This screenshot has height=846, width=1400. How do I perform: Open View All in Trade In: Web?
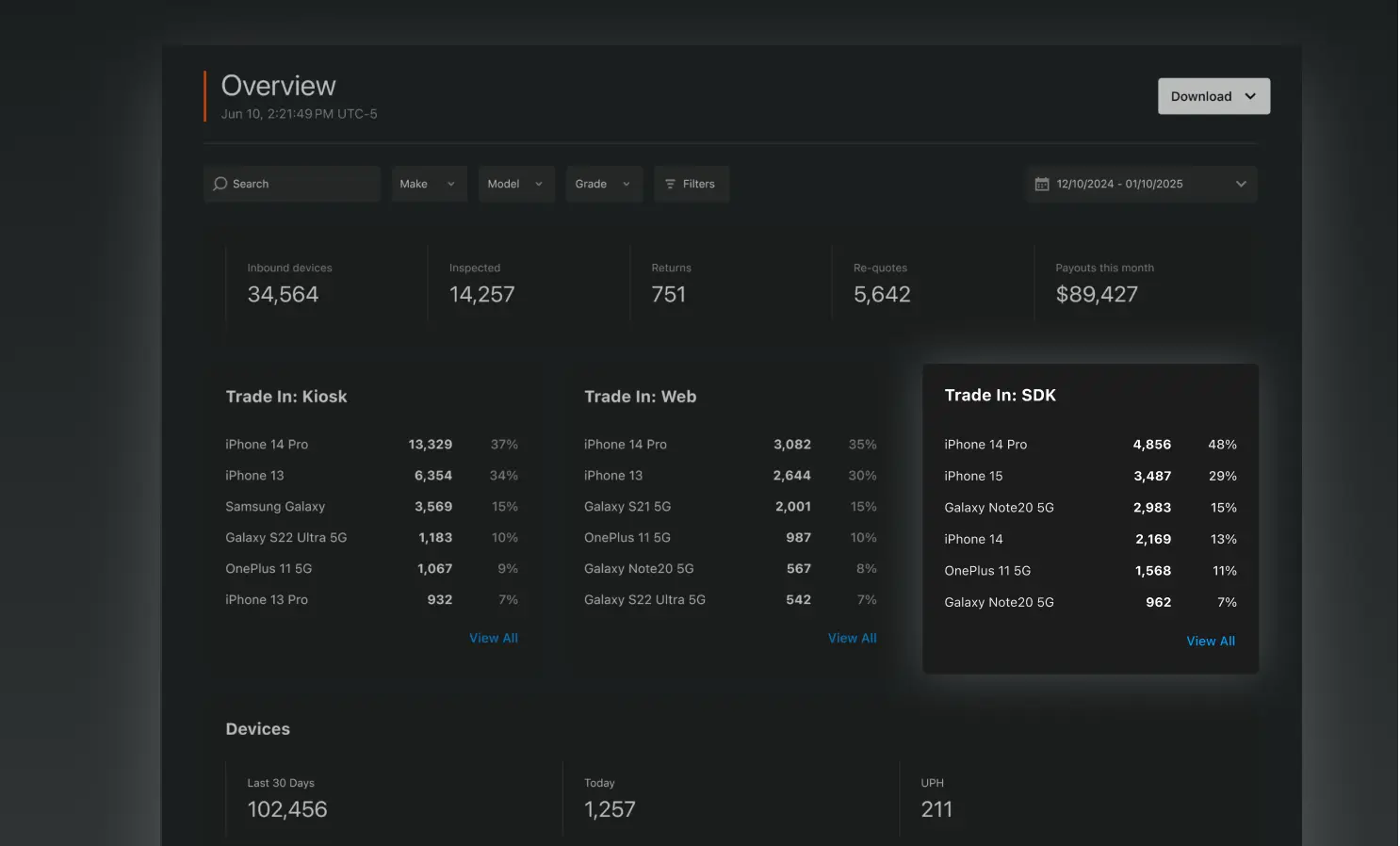pyautogui.click(x=852, y=638)
